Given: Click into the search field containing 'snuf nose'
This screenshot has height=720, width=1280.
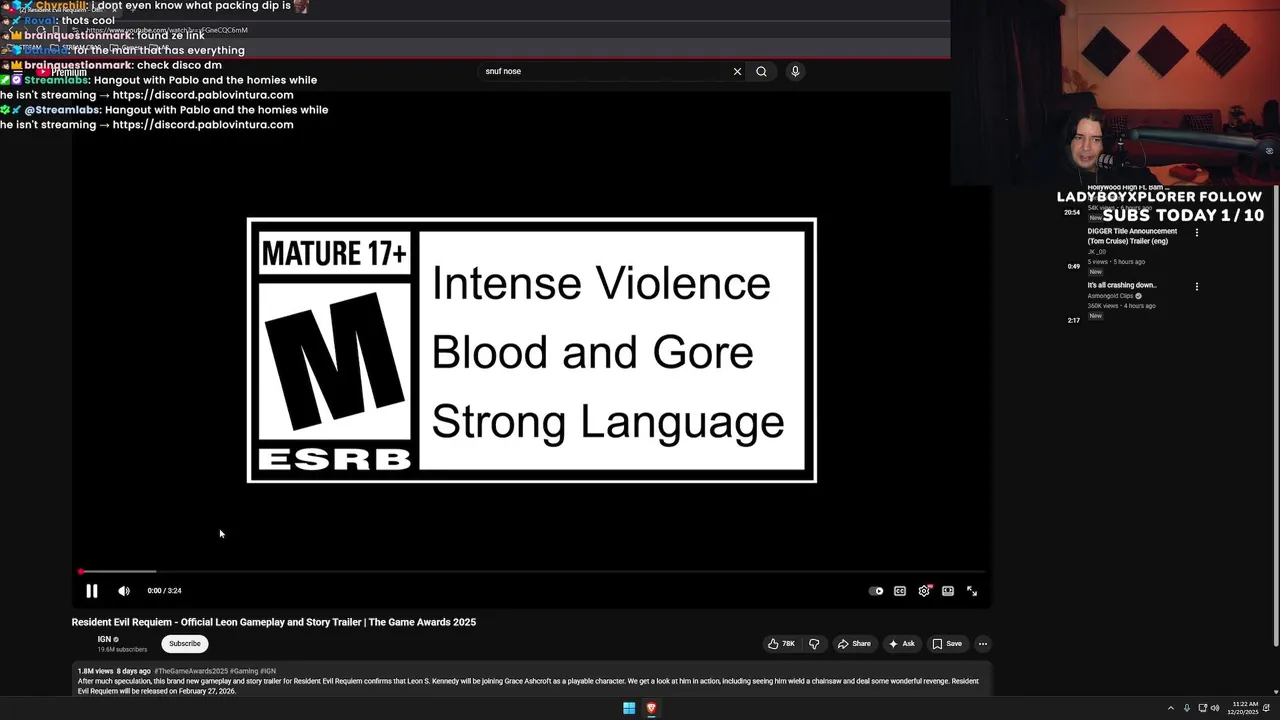Looking at the screenshot, I should (x=605, y=71).
